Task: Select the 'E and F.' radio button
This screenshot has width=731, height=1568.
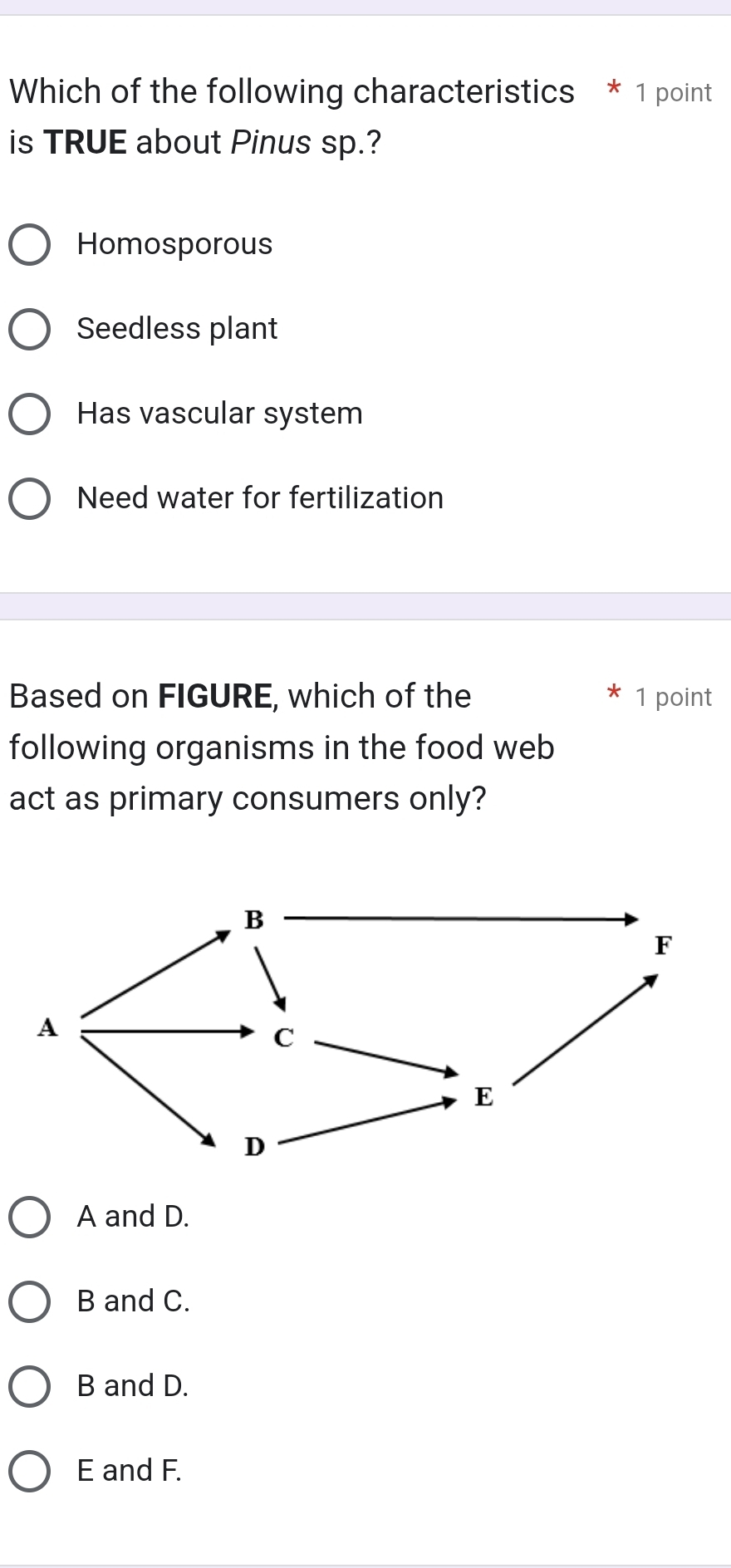Action: tap(30, 1472)
